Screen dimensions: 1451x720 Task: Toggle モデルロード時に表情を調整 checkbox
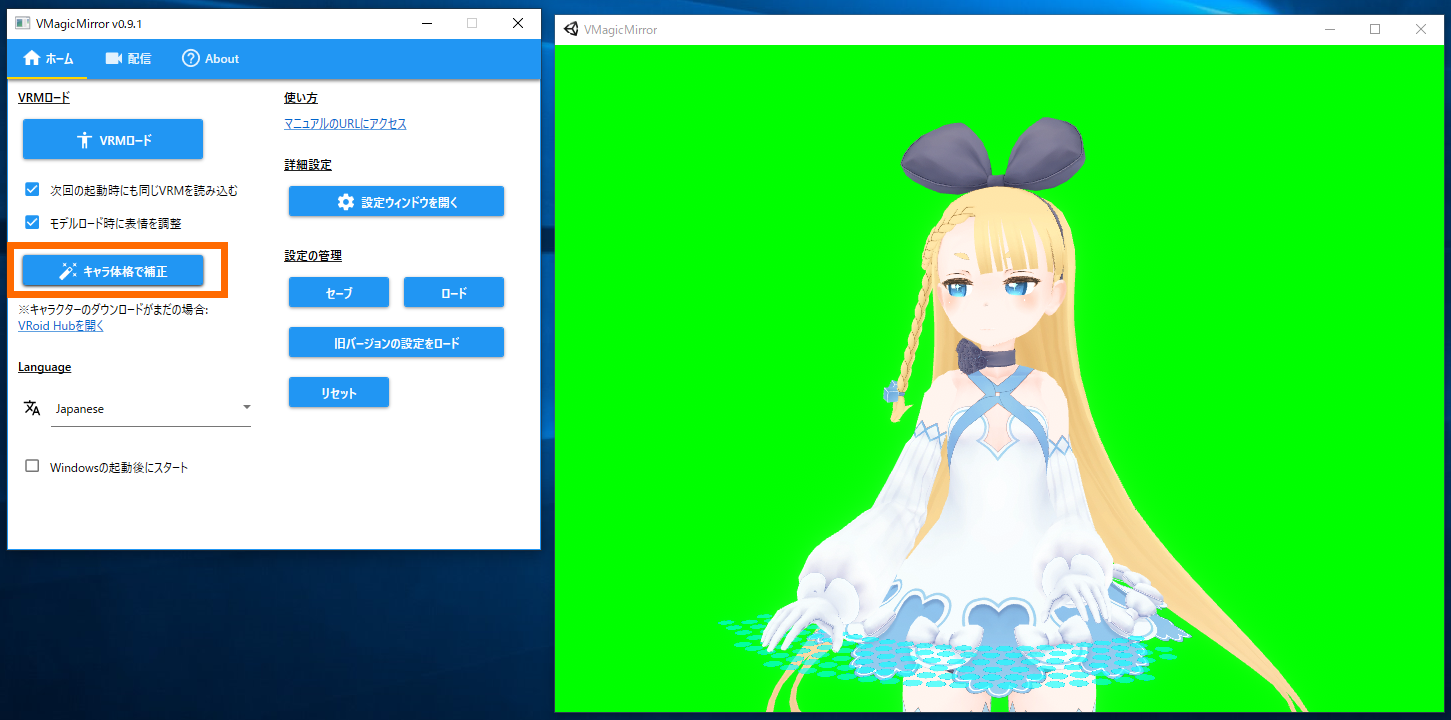pos(32,223)
